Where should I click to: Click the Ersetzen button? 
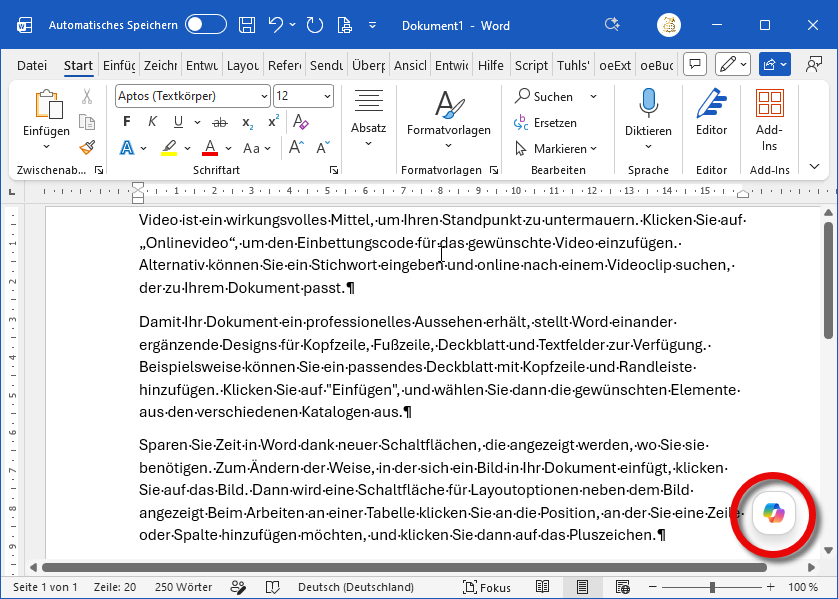pyautogui.click(x=545, y=122)
